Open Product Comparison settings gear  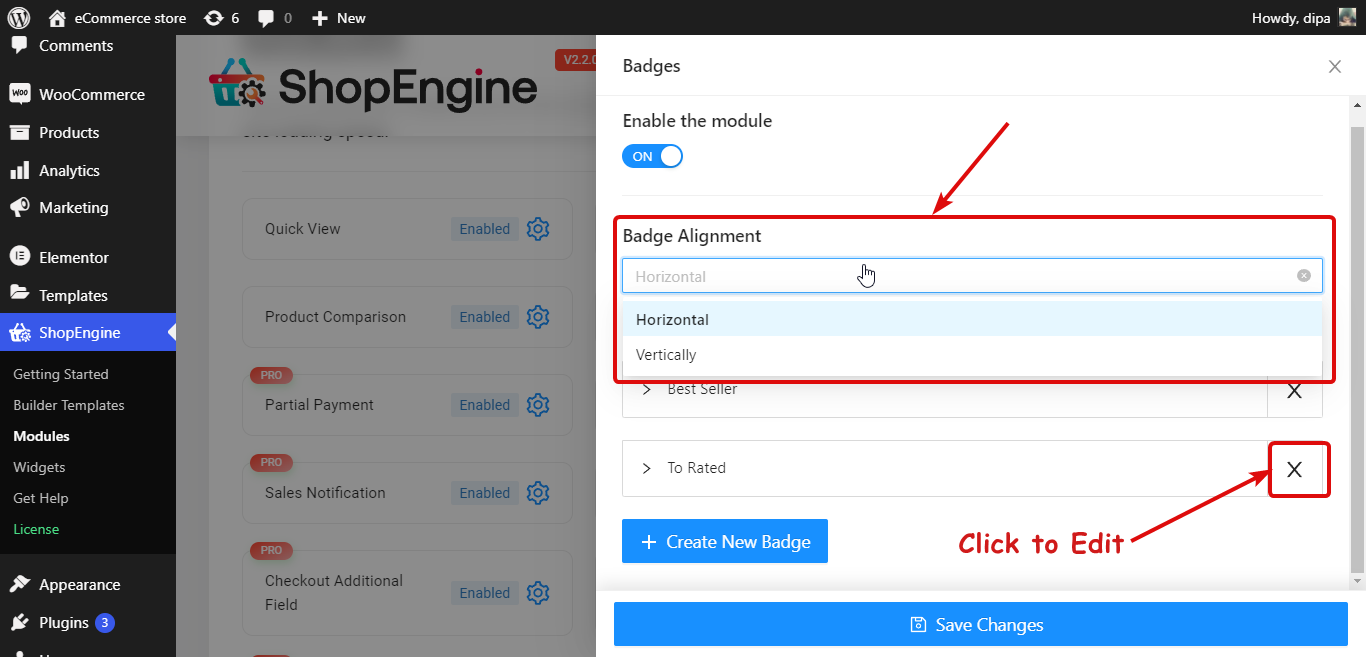[x=538, y=317]
